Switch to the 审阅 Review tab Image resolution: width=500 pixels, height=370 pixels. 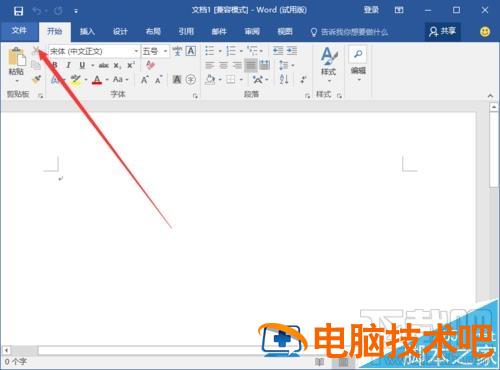tap(252, 32)
